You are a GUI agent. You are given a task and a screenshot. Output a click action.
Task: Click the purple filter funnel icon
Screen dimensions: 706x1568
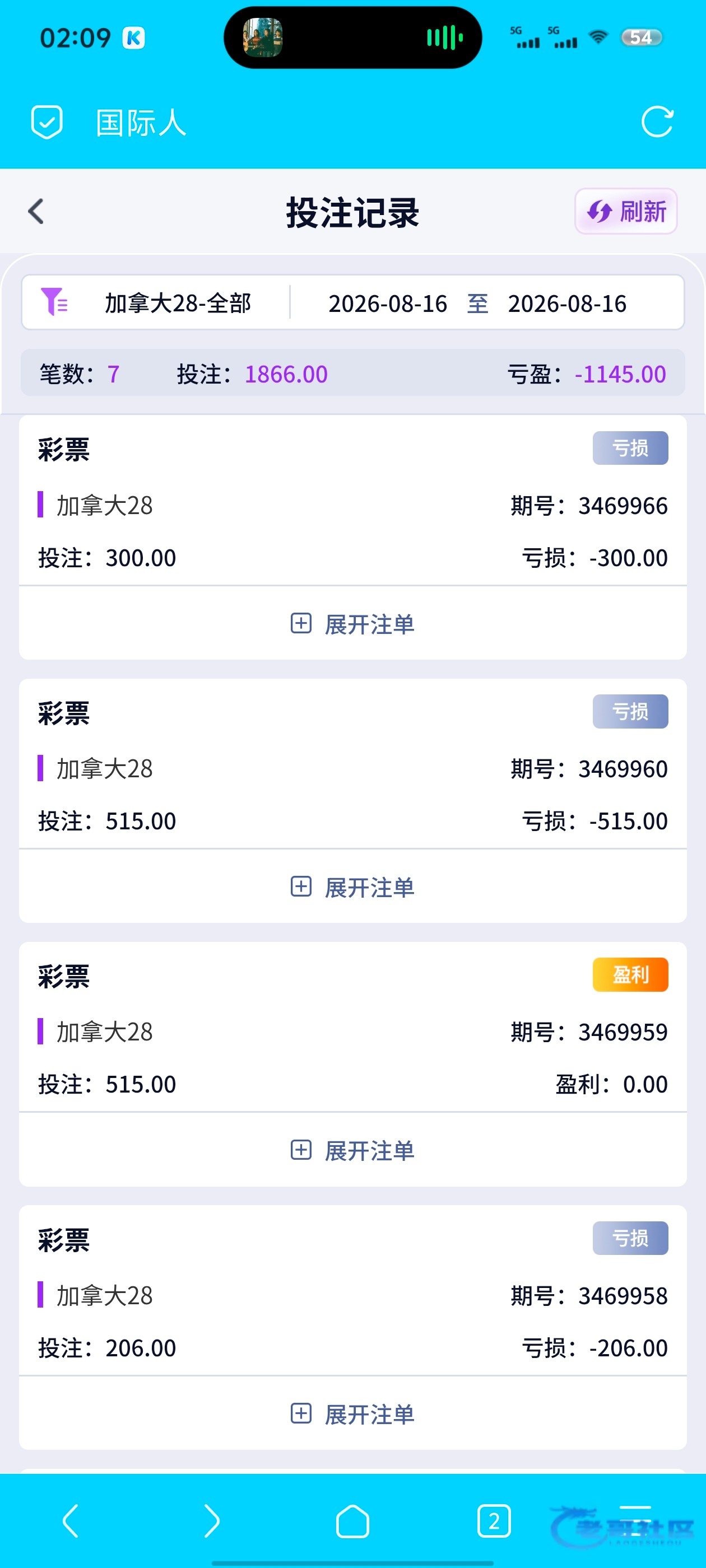(54, 302)
